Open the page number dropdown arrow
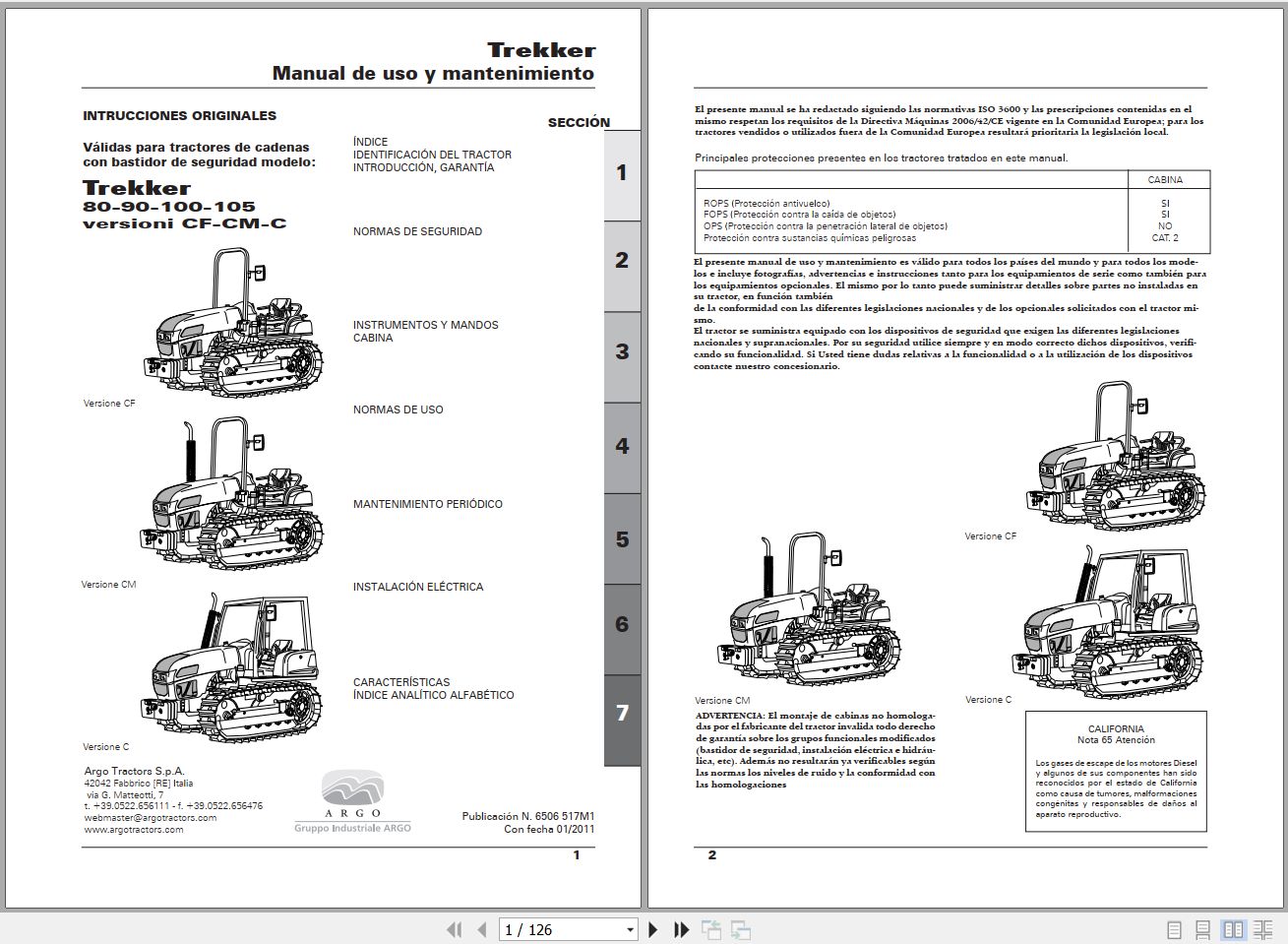The image size is (1288, 944). click(631, 929)
